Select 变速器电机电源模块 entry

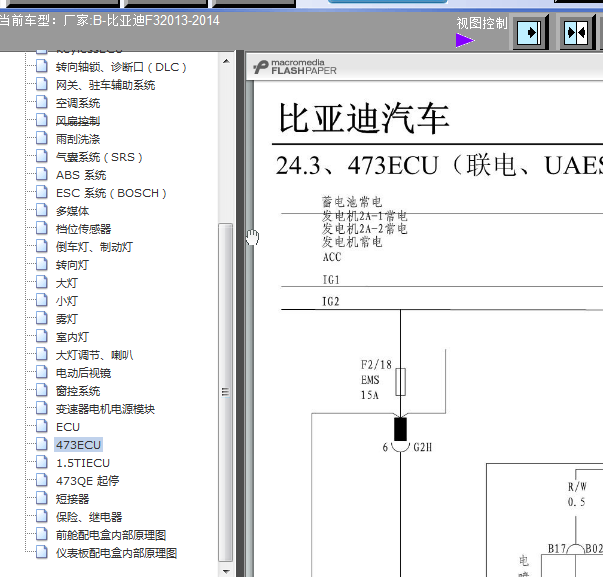point(105,409)
